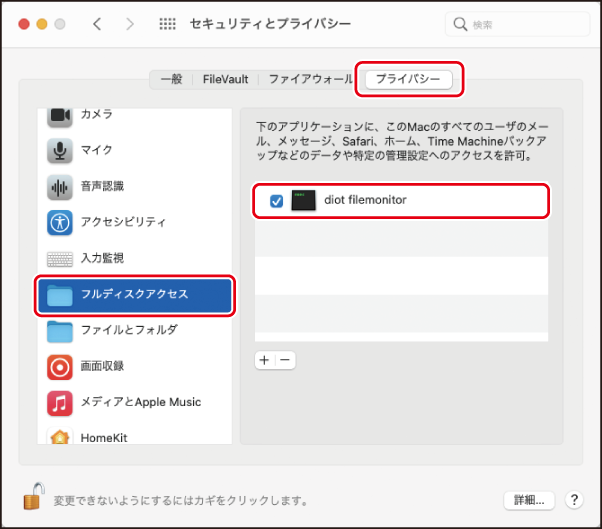Remove app with the minus button
Screen dimensions: 602x529
[285, 360]
